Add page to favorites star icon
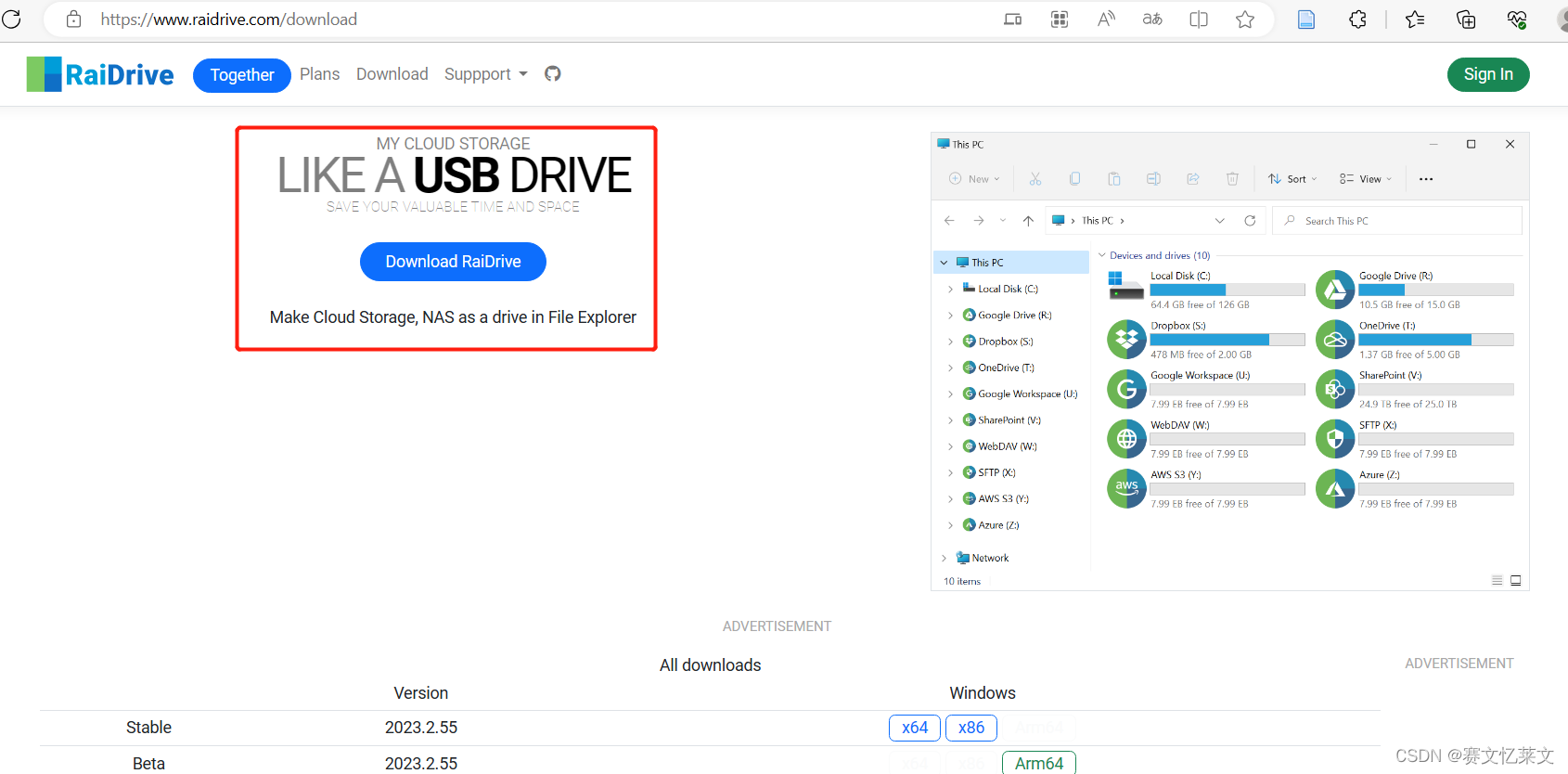Screen dimensions: 1568x774 click(1245, 19)
